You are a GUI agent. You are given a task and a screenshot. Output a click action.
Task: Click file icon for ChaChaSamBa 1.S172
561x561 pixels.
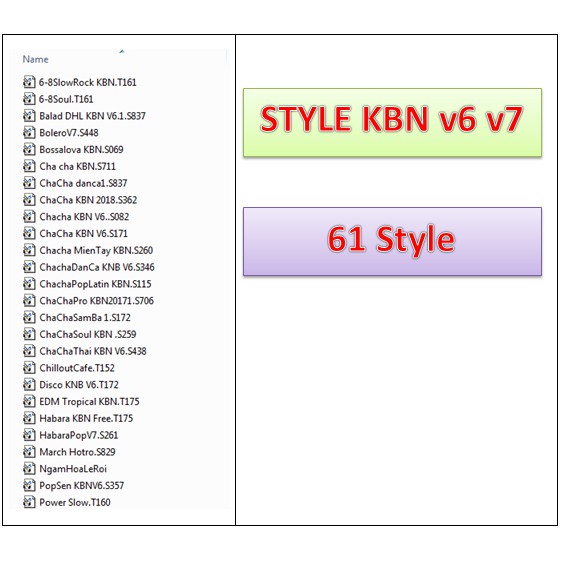click(29, 317)
